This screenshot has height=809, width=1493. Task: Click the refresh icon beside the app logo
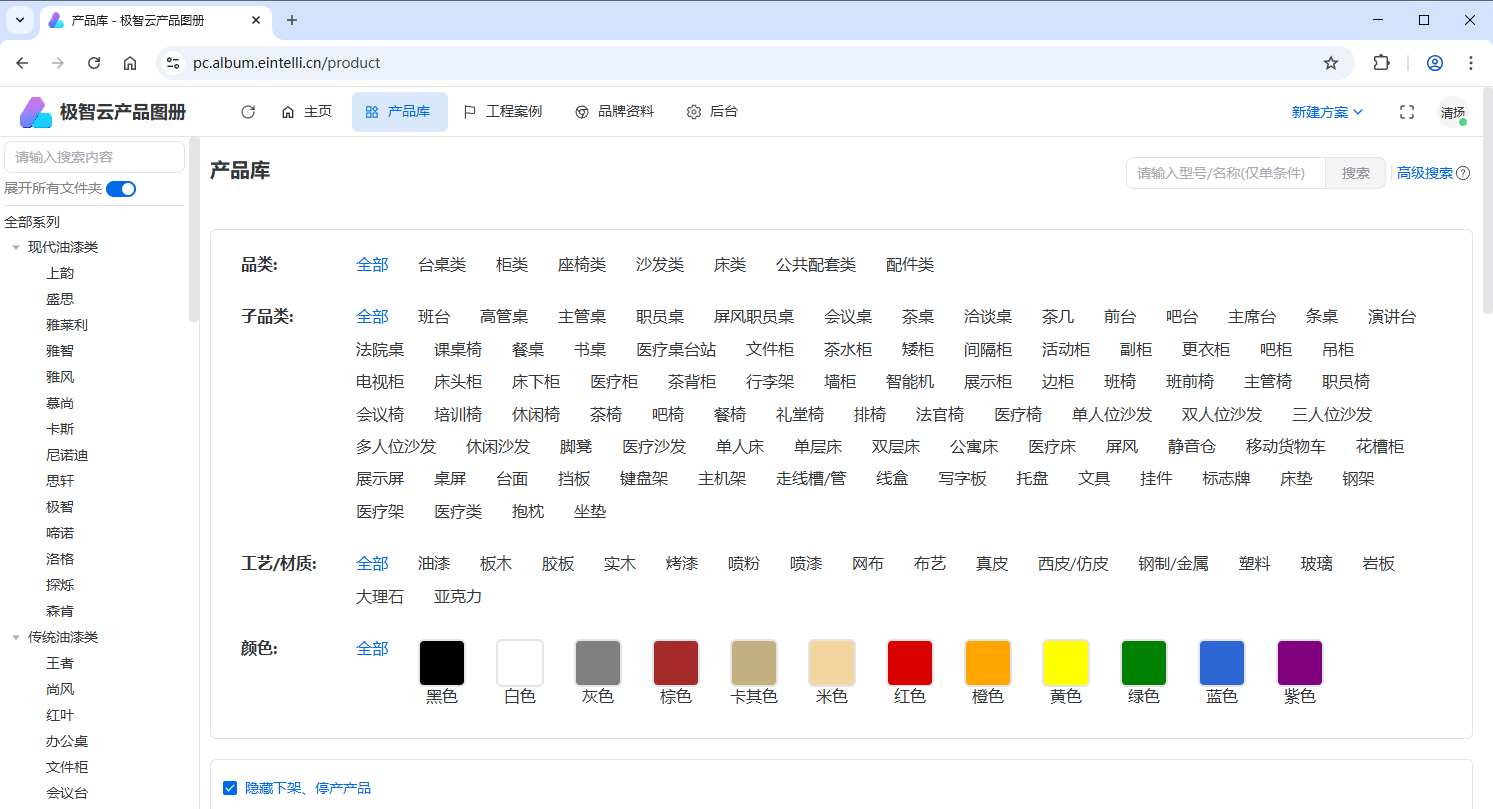248,112
